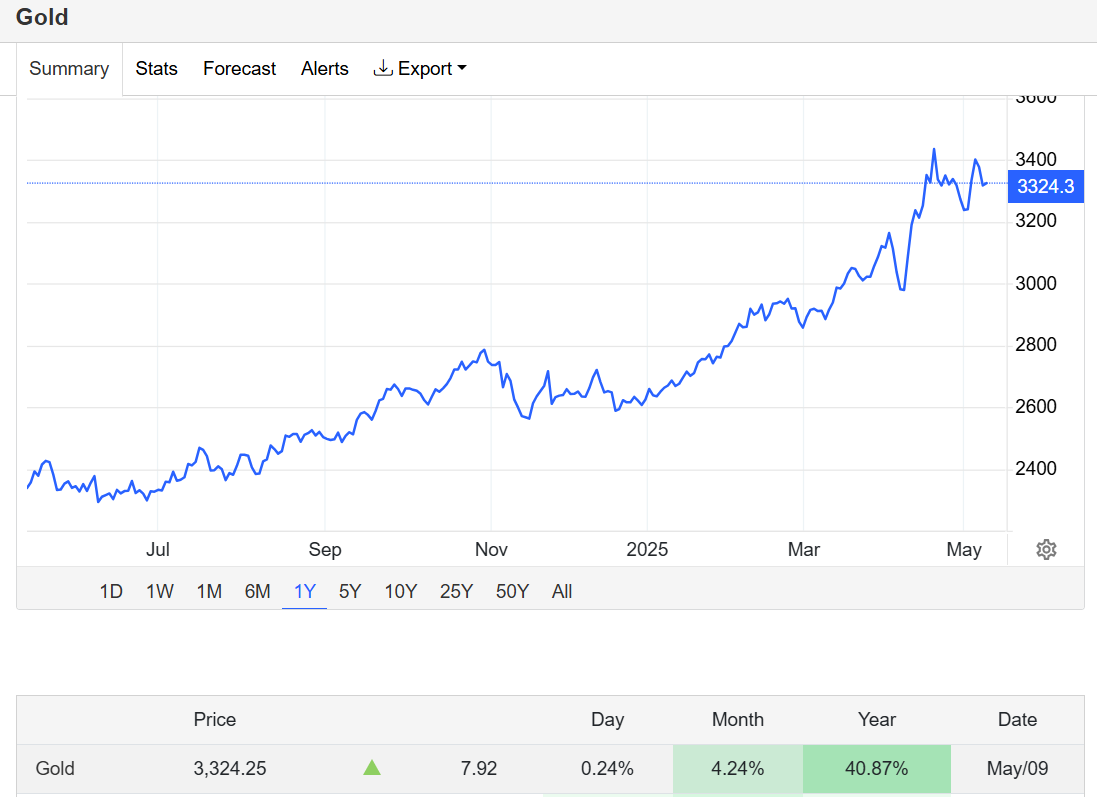Show All available price history
The width and height of the screenshot is (1097, 797).
pyautogui.click(x=562, y=591)
